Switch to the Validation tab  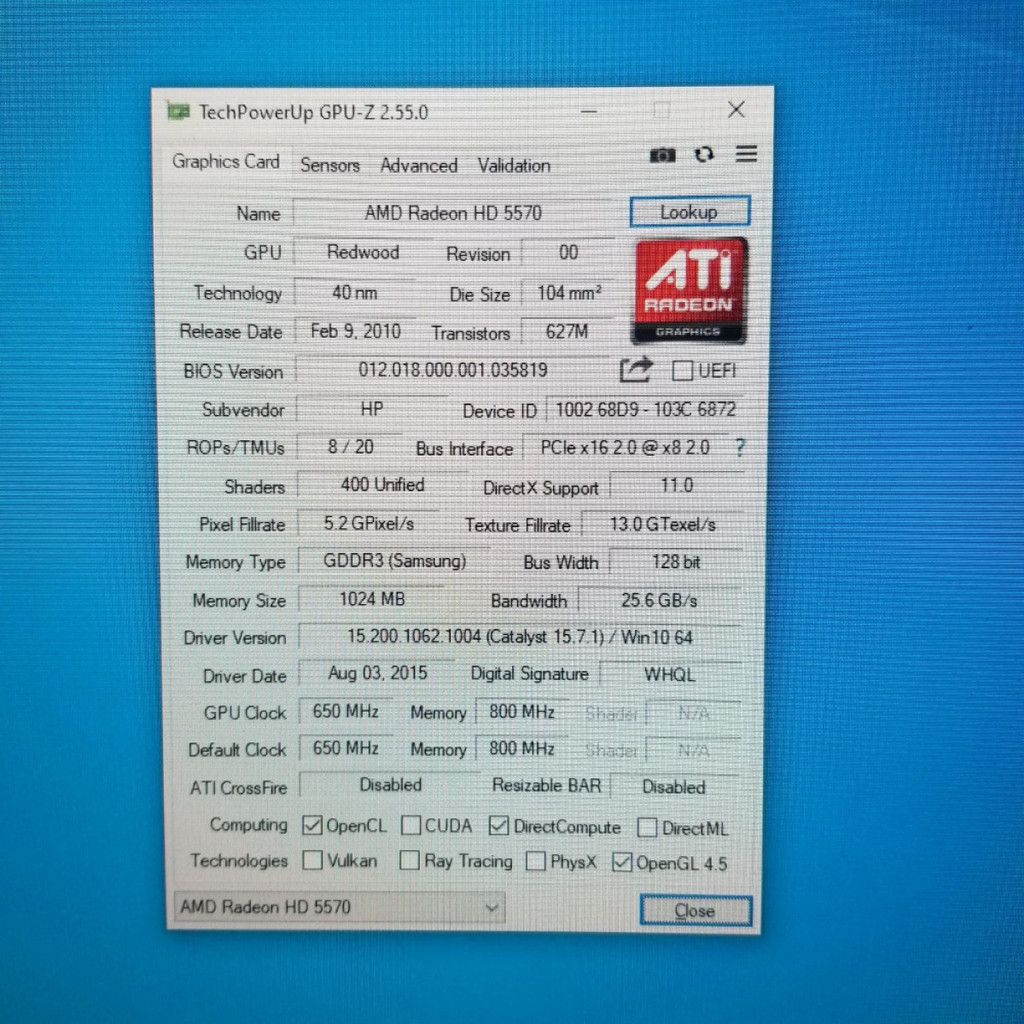tap(514, 165)
